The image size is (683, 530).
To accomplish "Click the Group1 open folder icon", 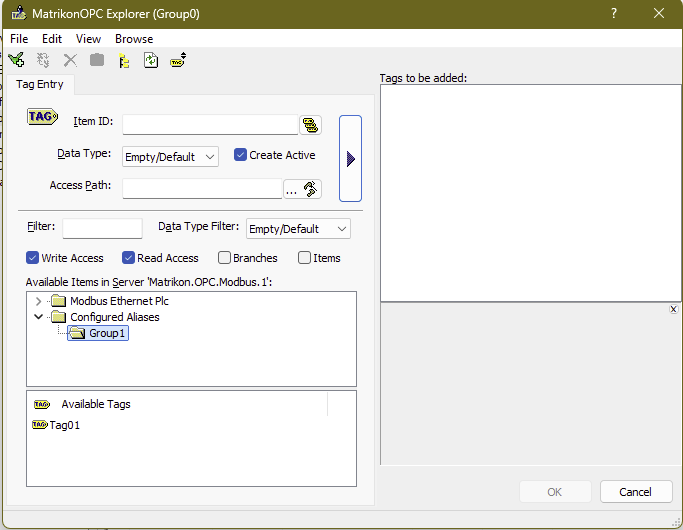I will [77, 334].
